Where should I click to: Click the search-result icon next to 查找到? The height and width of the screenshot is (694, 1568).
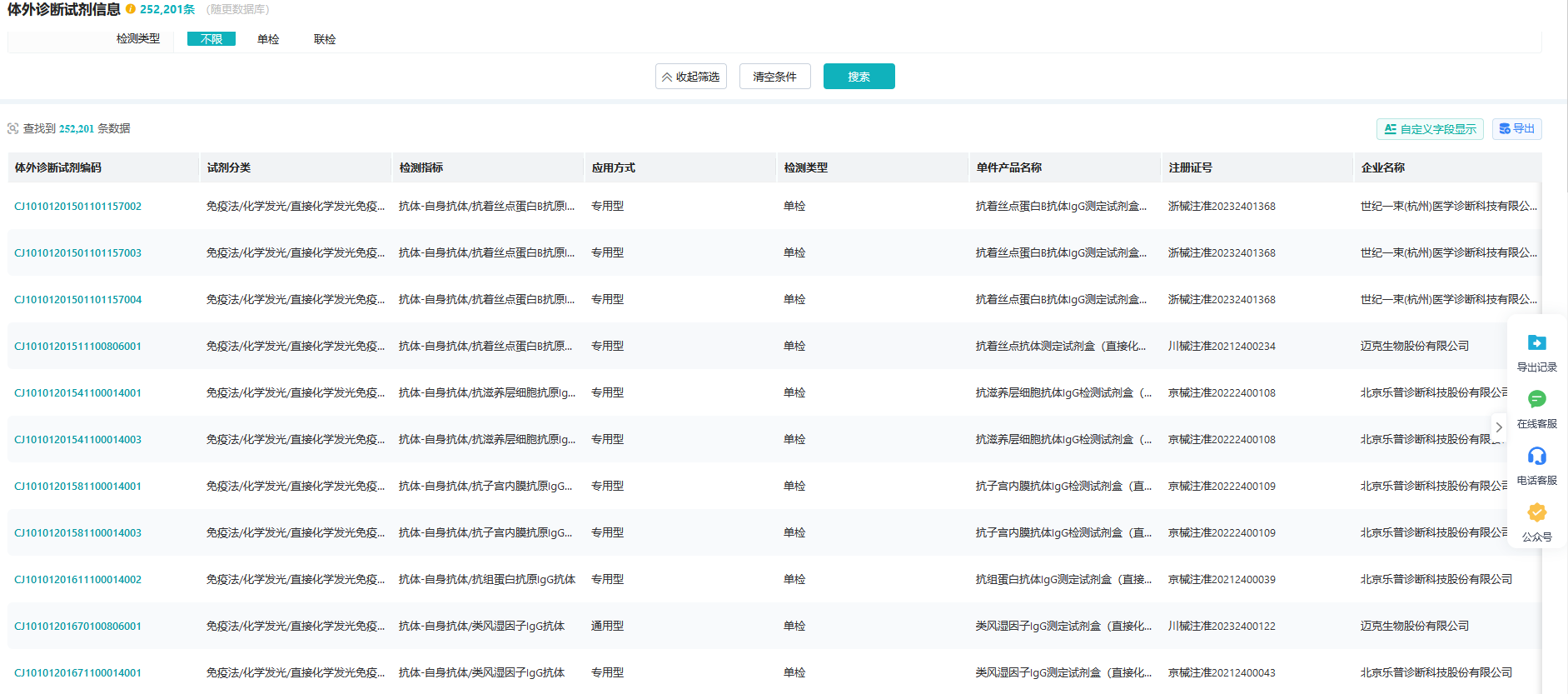tap(12, 128)
